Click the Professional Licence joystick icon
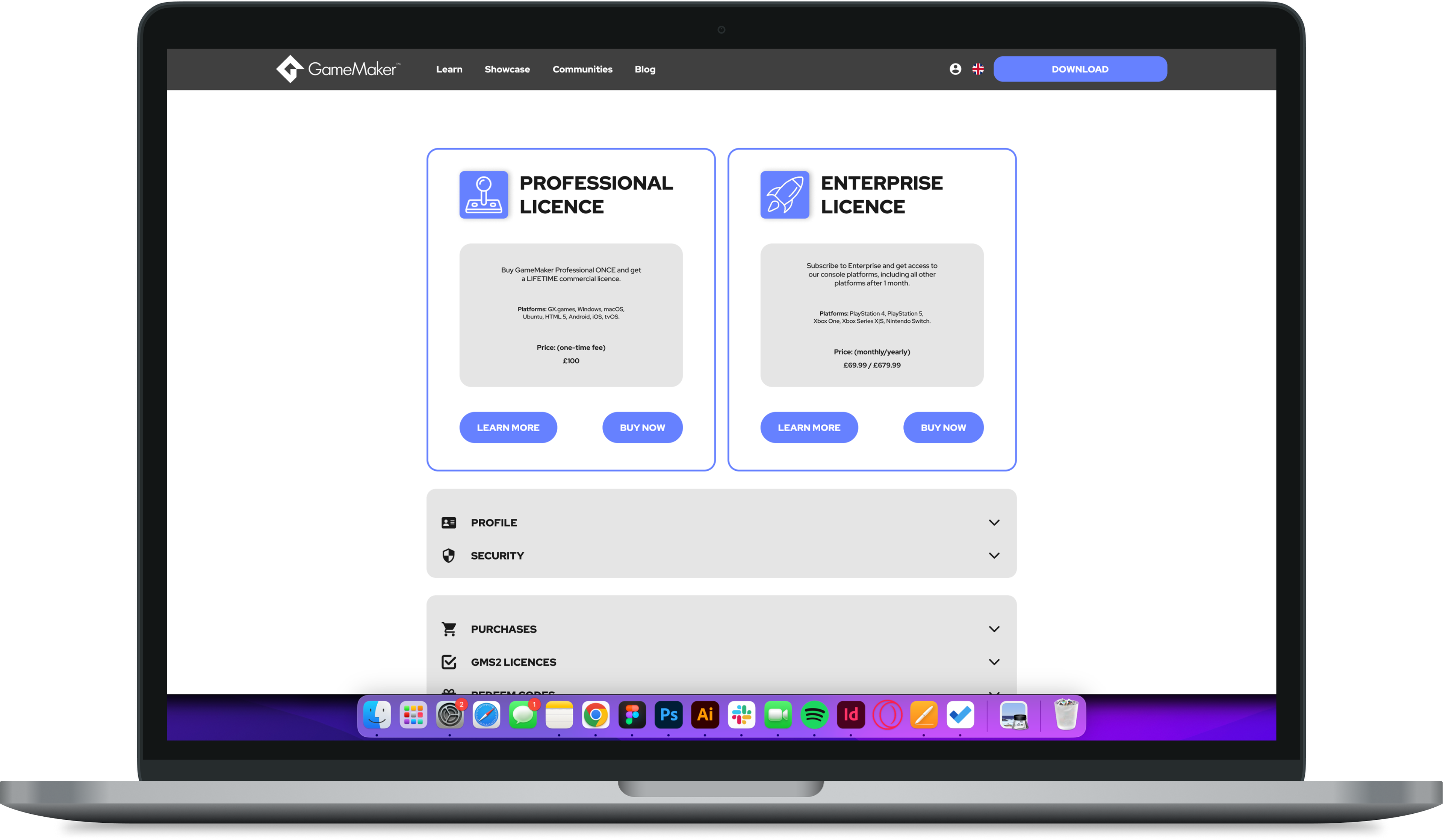 tap(484, 195)
